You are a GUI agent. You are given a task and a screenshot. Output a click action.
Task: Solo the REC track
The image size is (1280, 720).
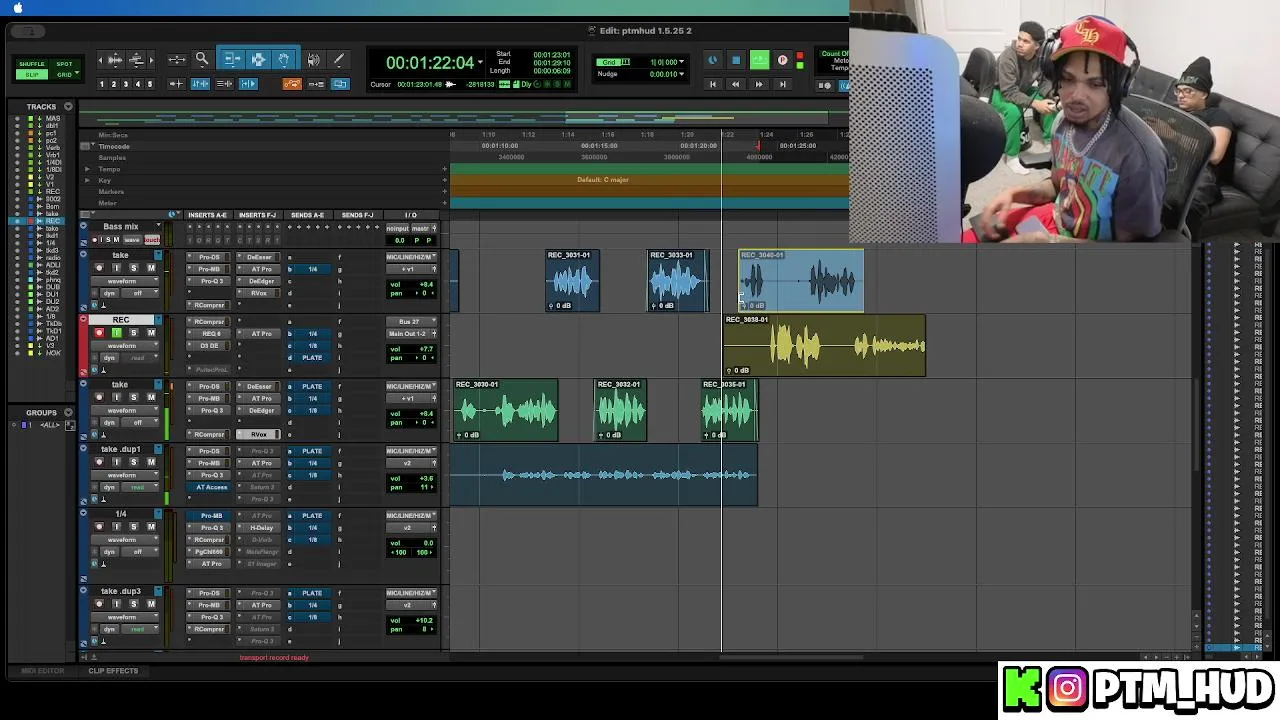[133, 333]
